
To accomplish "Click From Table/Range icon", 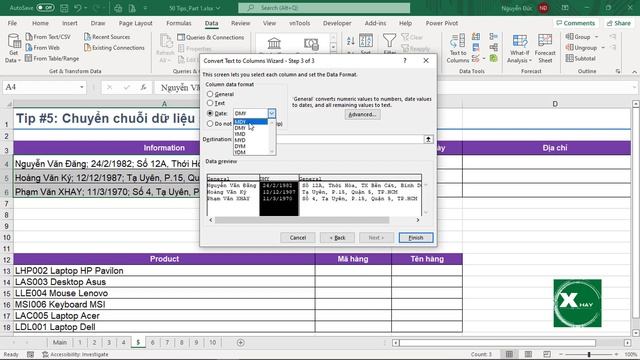I will [x=29, y=58].
